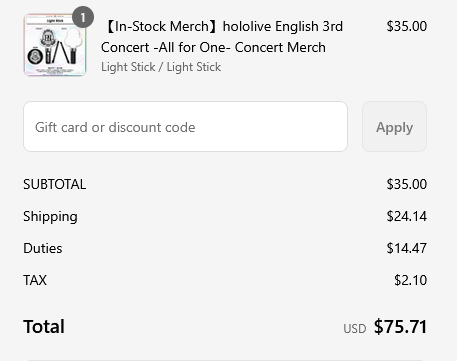Click the Light Stick variant text

coord(161,67)
